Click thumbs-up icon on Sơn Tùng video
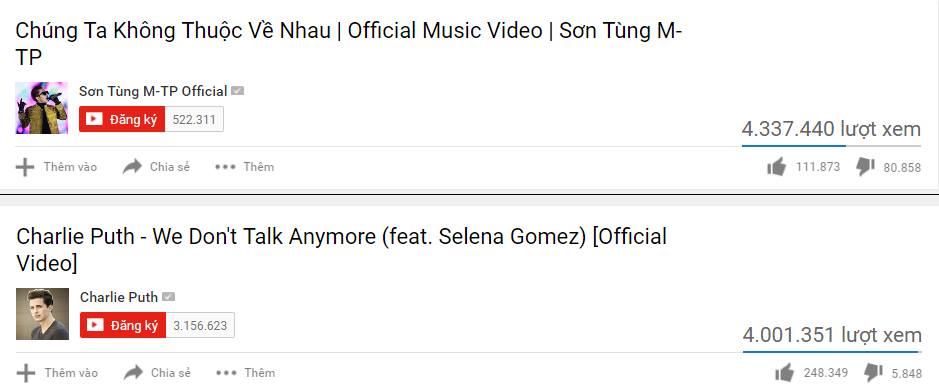Image resolution: width=939 pixels, height=390 pixels. (x=776, y=167)
